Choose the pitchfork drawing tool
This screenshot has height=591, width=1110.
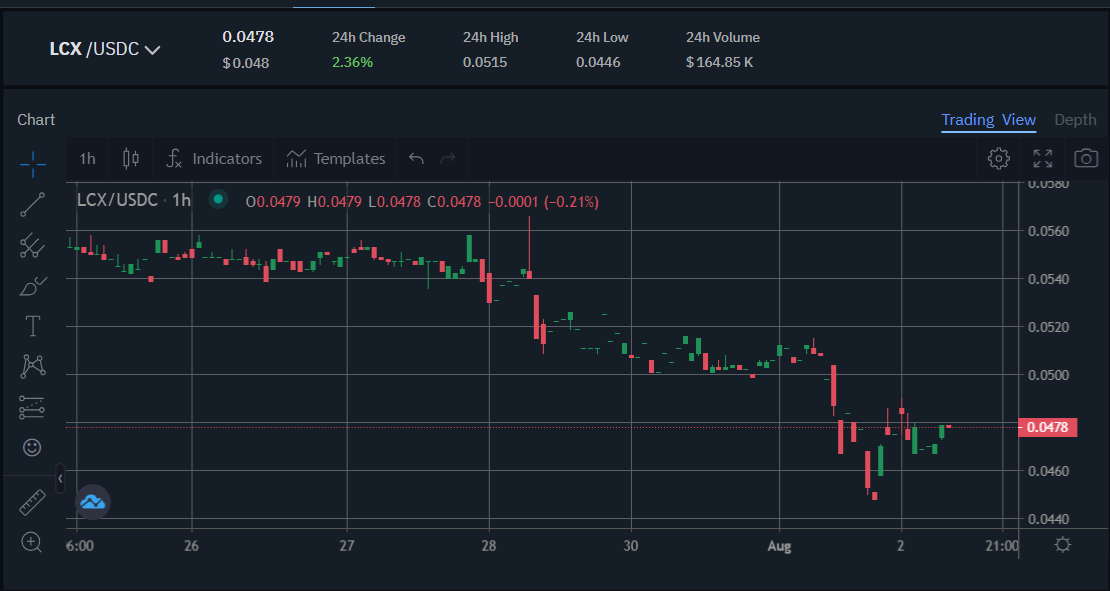pyautogui.click(x=32, y=245)
